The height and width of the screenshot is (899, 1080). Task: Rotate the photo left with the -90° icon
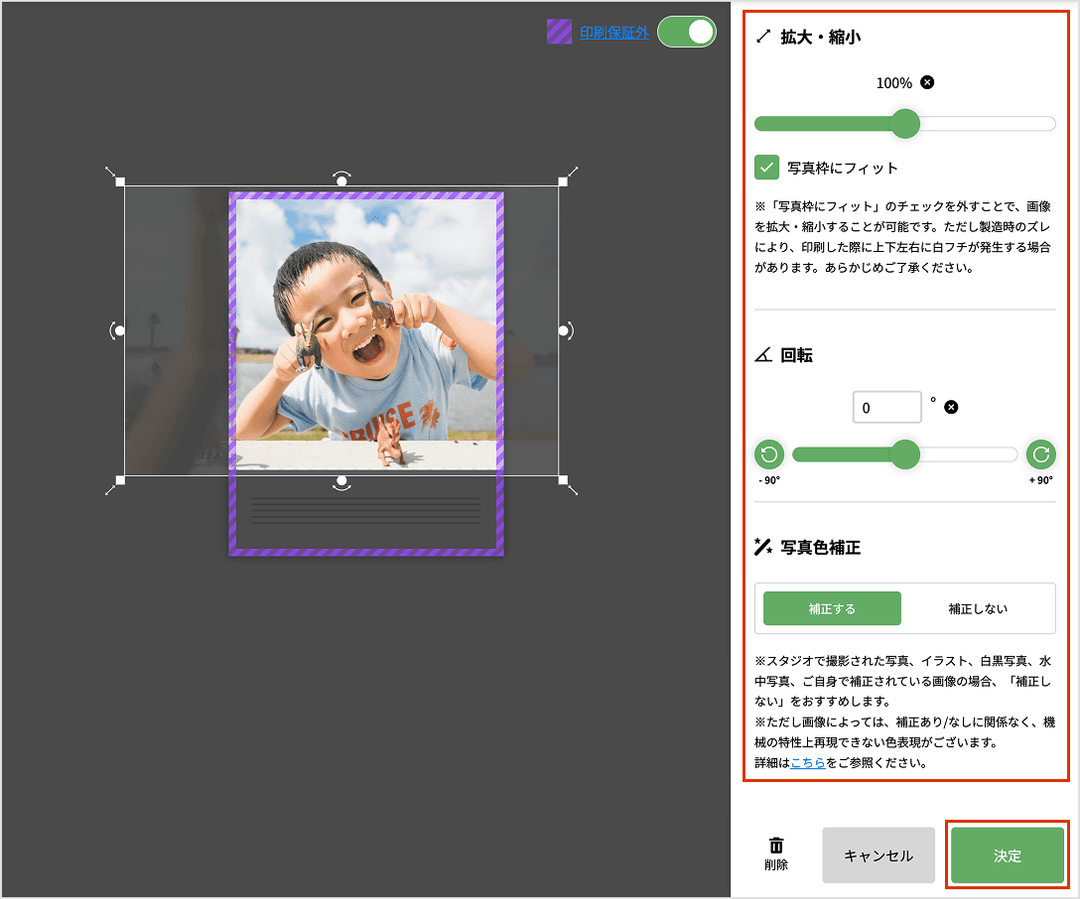768,455
